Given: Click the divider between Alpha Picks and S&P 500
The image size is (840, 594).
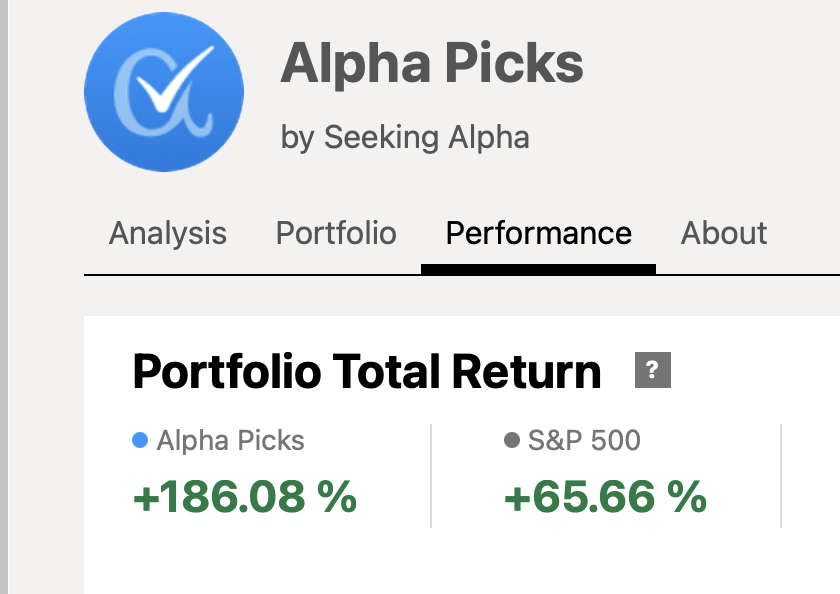Looking at the screenshot, I should [431, 475].
